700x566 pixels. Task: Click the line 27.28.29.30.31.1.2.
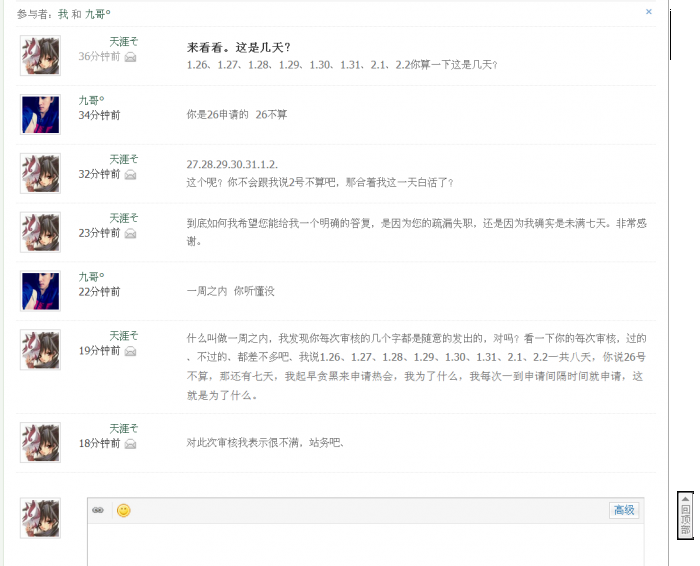tap(232, 165)
